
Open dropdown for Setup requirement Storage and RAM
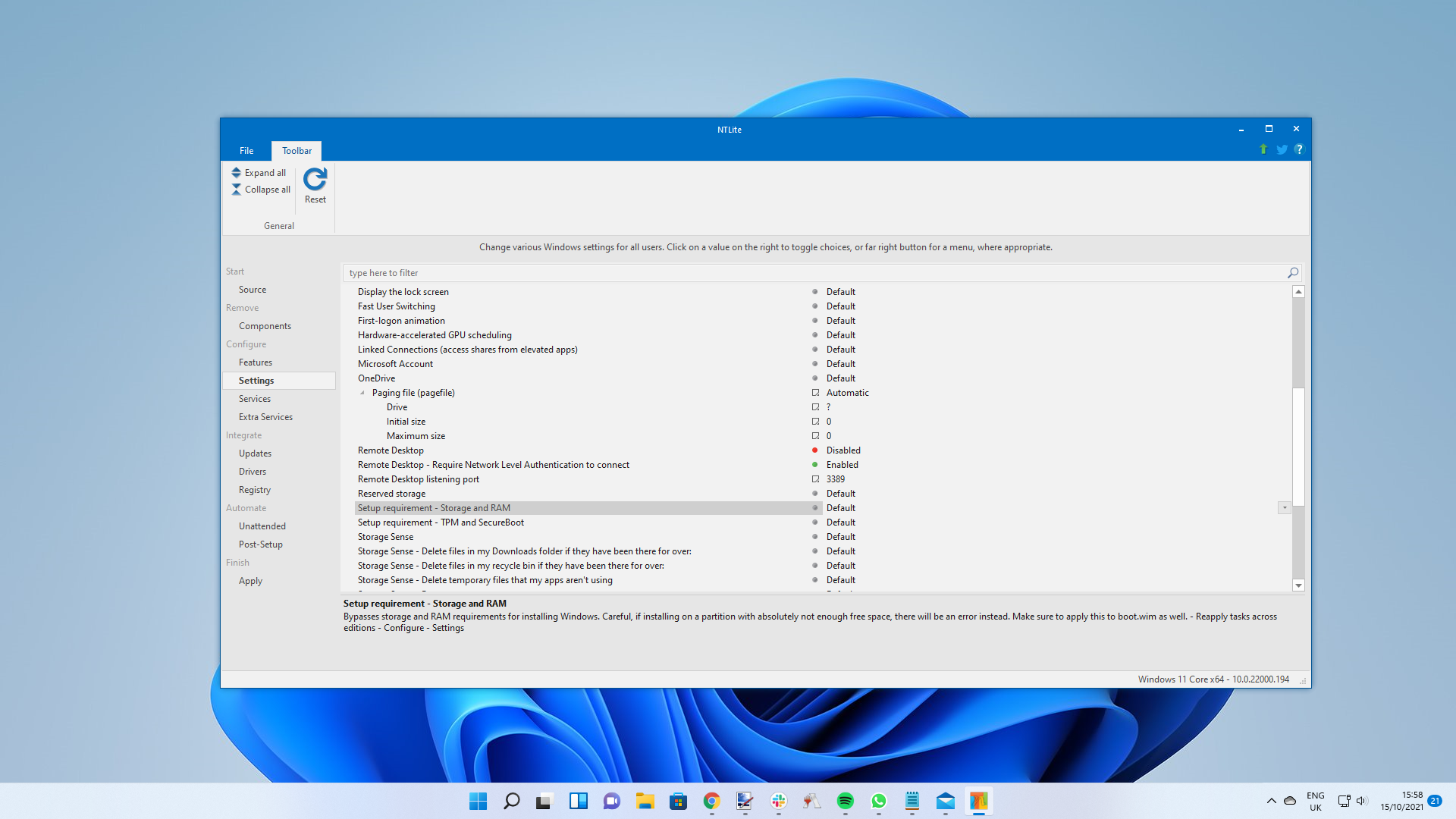pyautogui.click(x=1284, y=508)
